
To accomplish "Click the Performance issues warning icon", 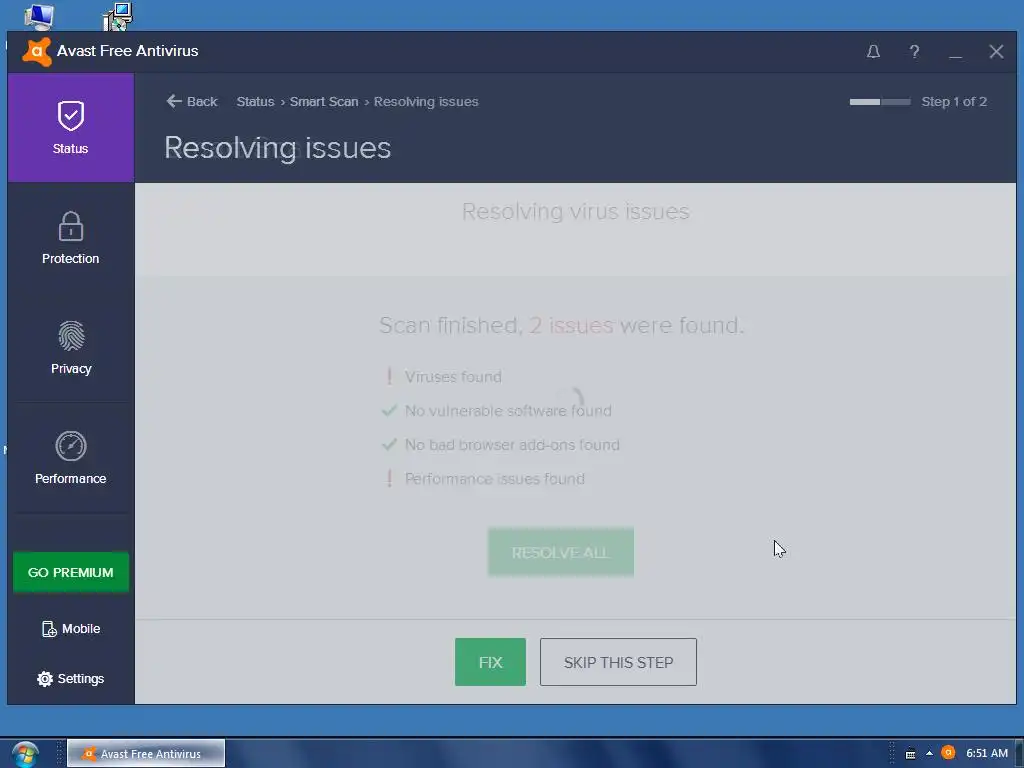I will pos(389,478).
